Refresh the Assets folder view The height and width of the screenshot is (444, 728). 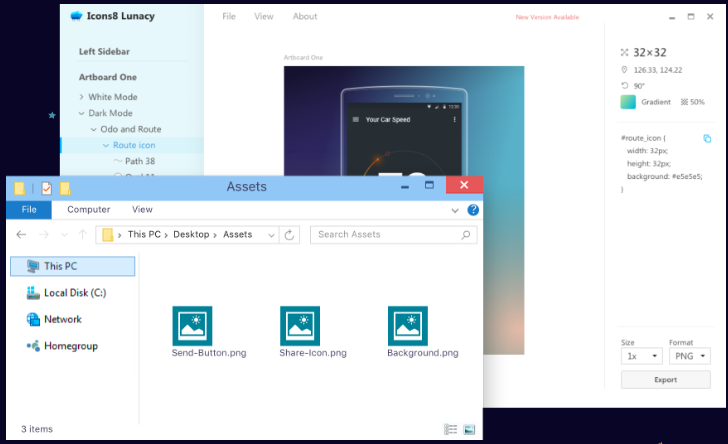pyautogui.click(x=289, y=235)
